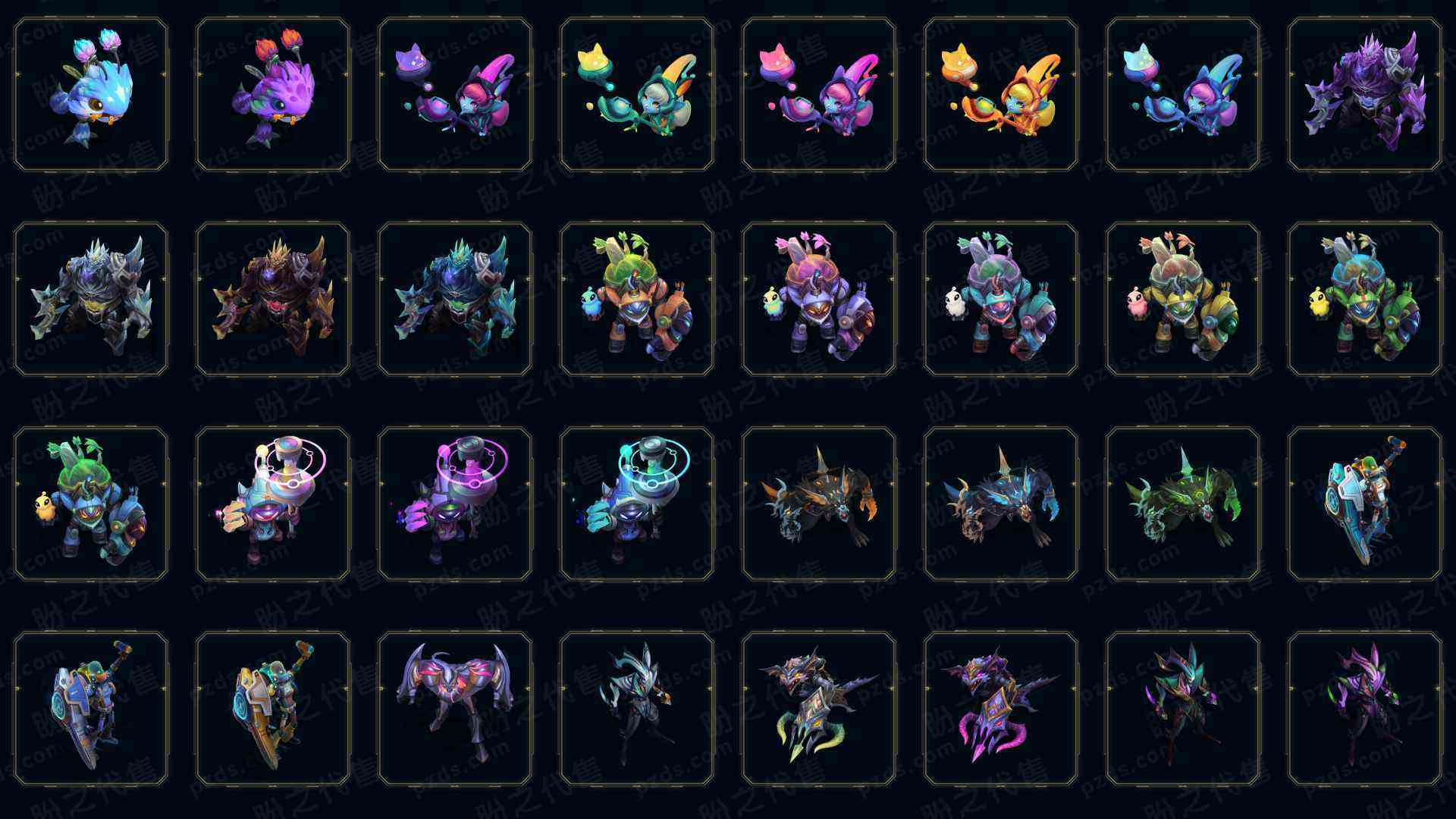Select the purple crystal golem legend
1456x819 pixels.
(1365, 95)
